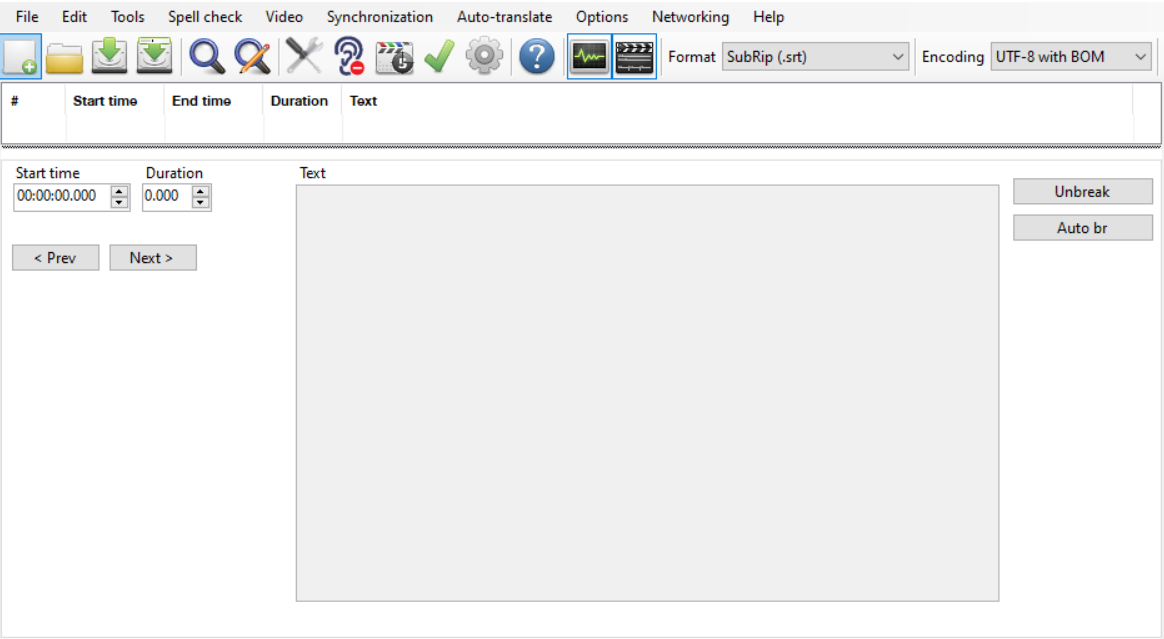Open the Edit menu
The image size is (1164, 639).
(x=74, y=16)
